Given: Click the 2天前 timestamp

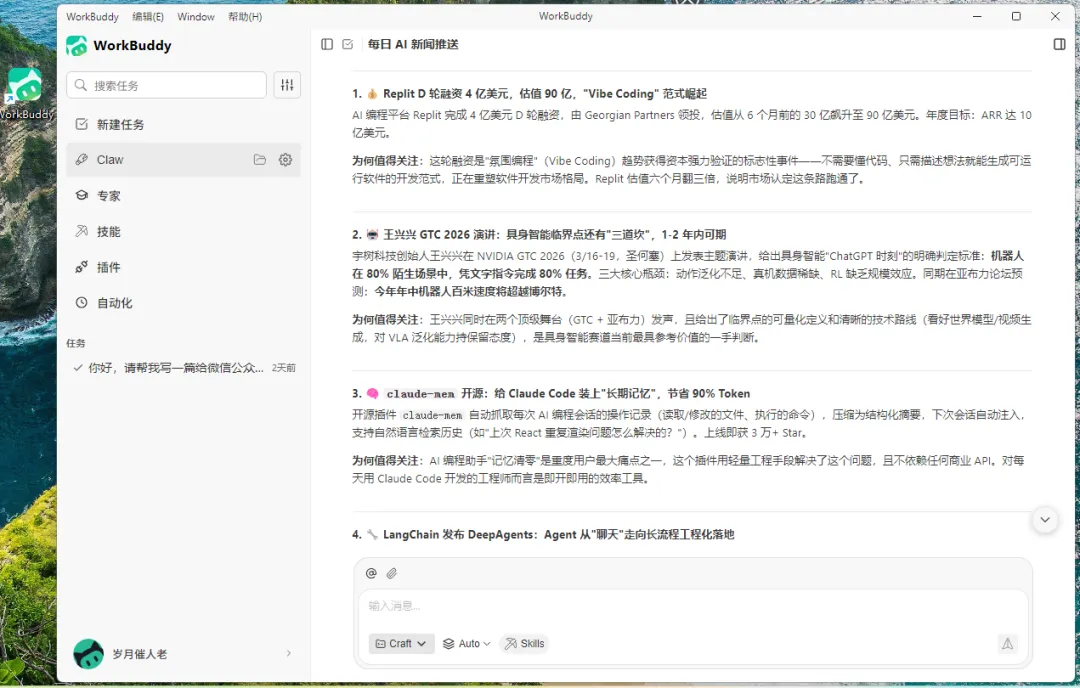Looking at the screenshot, I should coord(283,368).
